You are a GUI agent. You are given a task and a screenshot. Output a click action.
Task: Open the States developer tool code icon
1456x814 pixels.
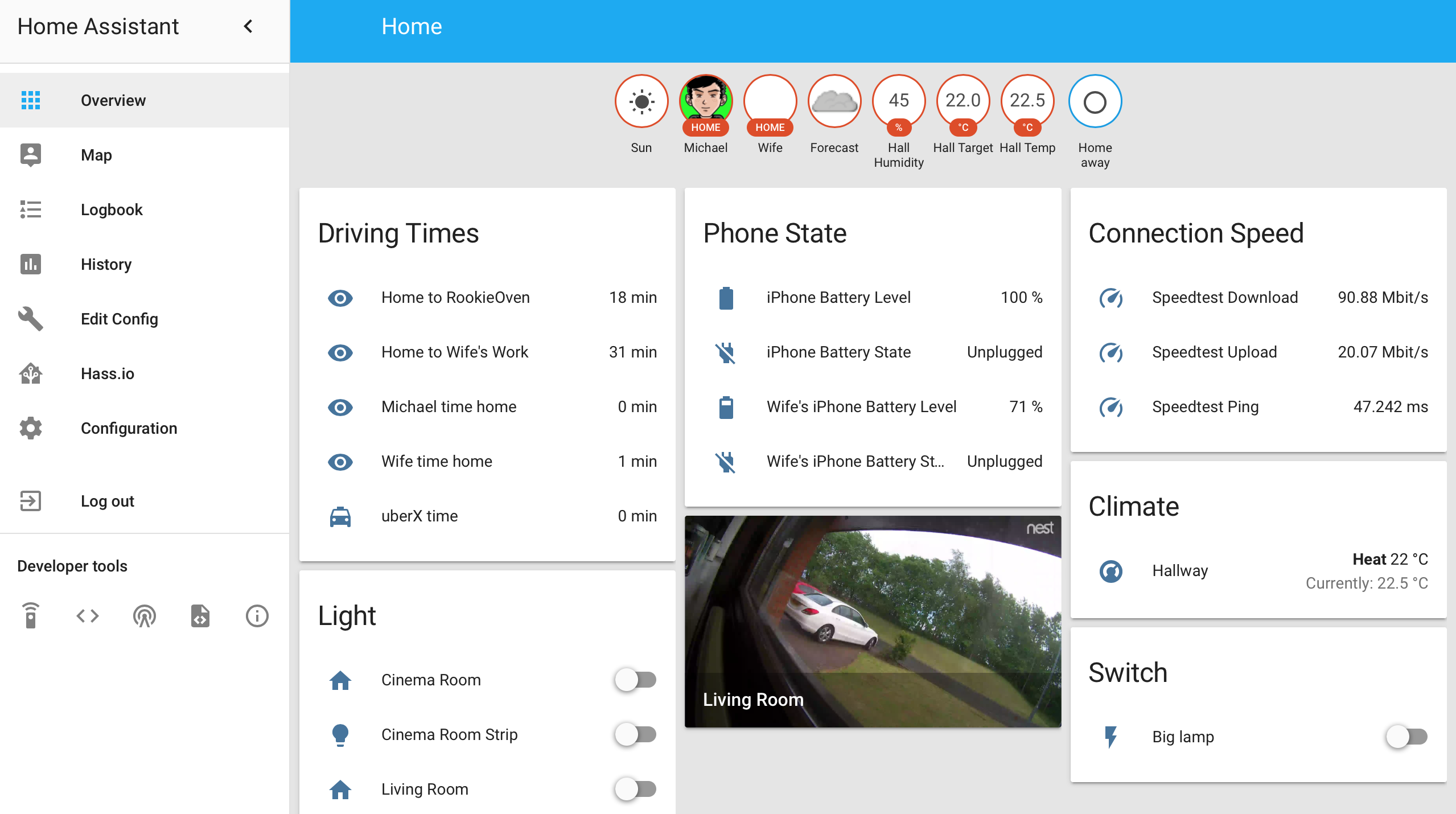click(x=88, y=615)
